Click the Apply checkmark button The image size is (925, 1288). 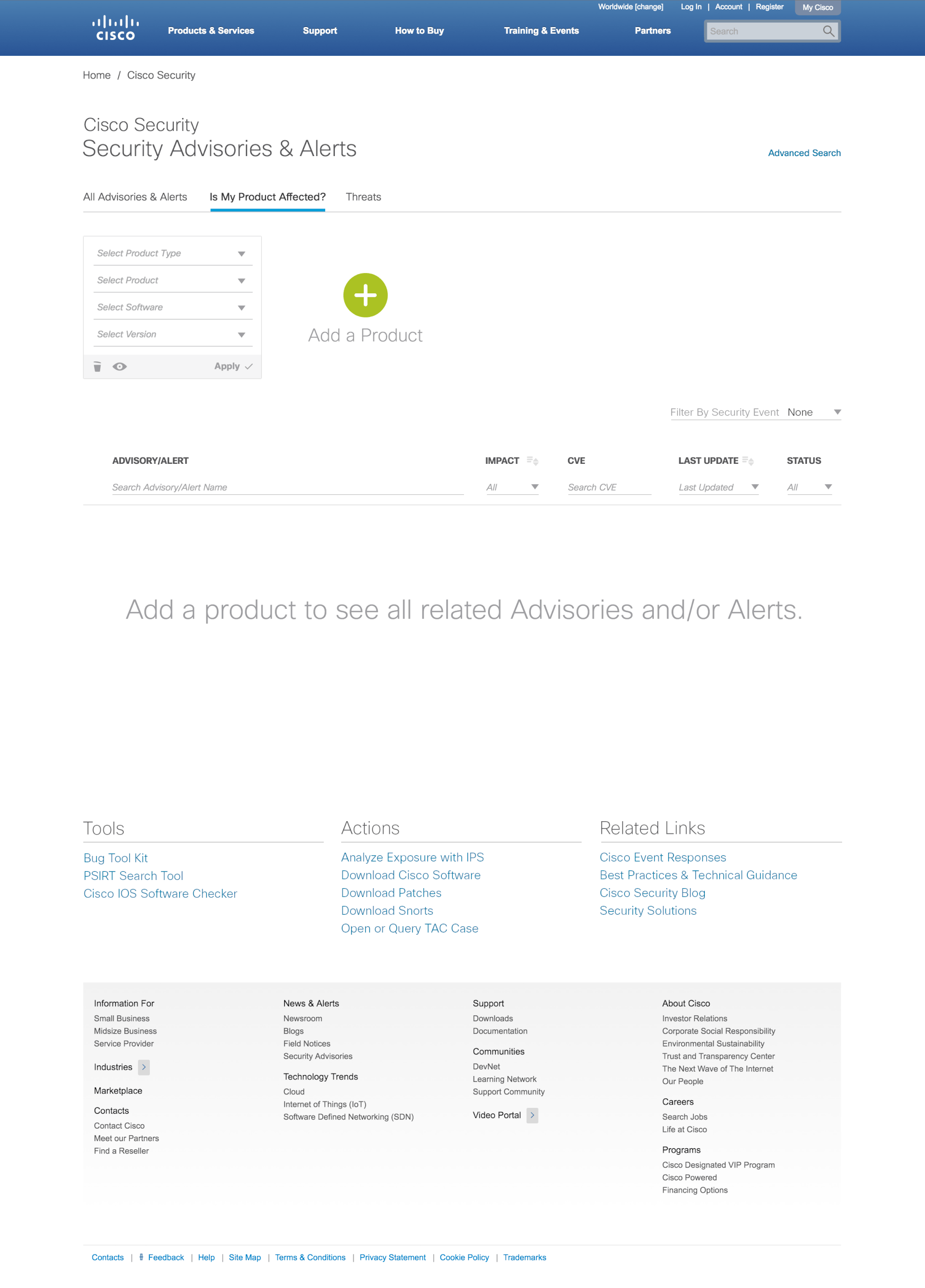[x=233, y=366]
